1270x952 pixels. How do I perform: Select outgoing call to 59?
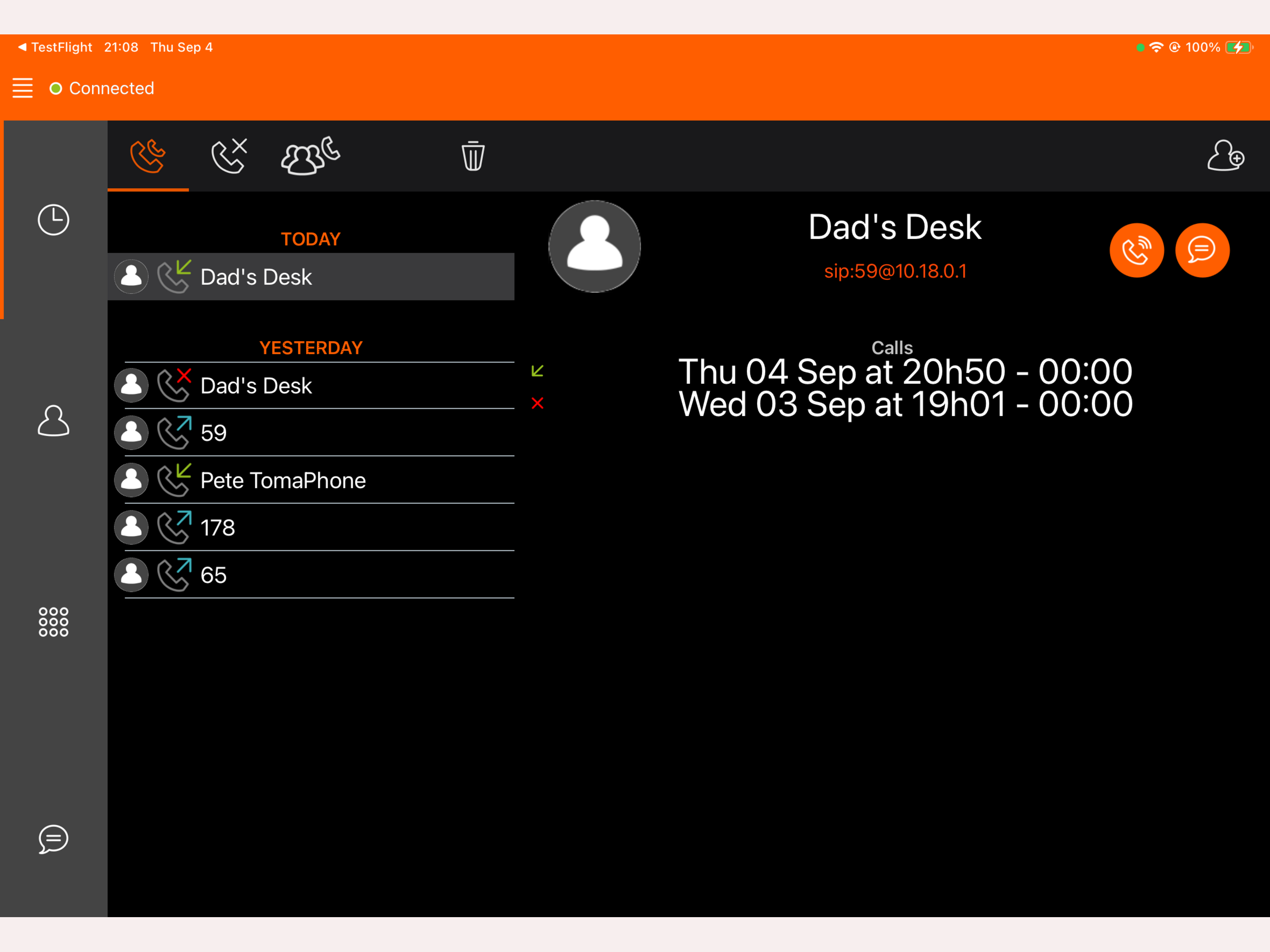coord(311,433)
